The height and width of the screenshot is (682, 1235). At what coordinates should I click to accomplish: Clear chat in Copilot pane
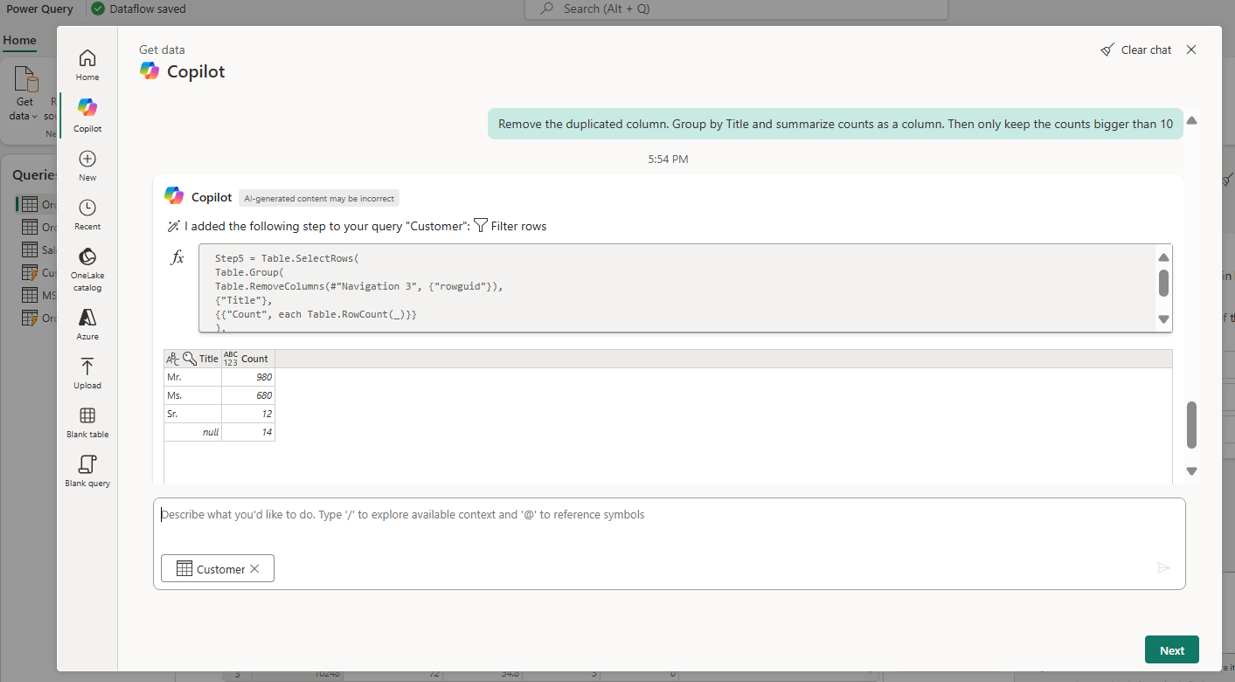click(x=1136, y=50)
